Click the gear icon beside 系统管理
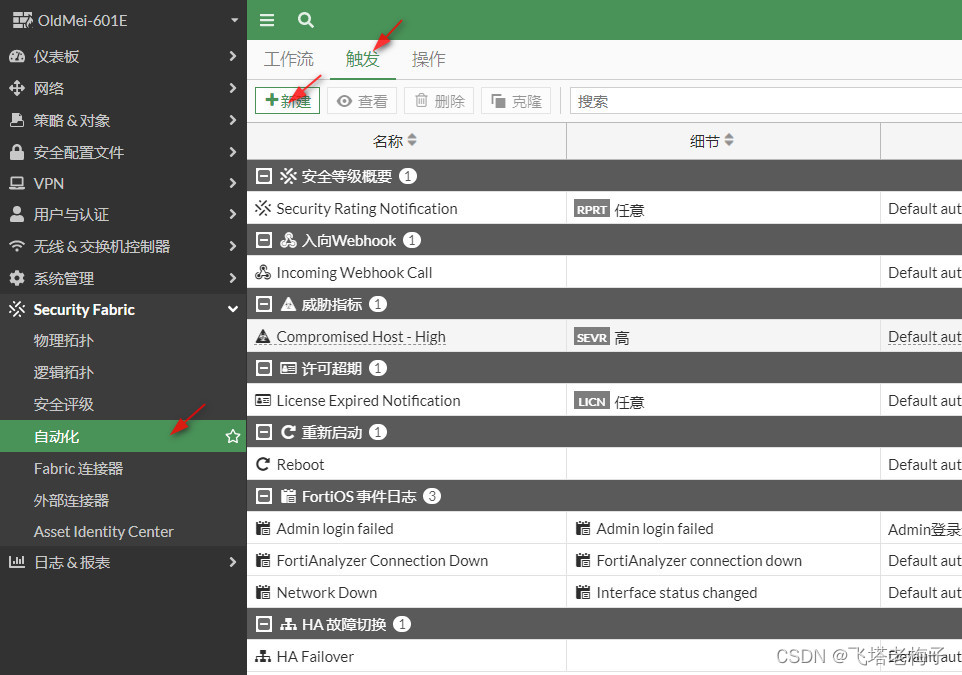This screenshot has width=962, height=675. (17, 278)
